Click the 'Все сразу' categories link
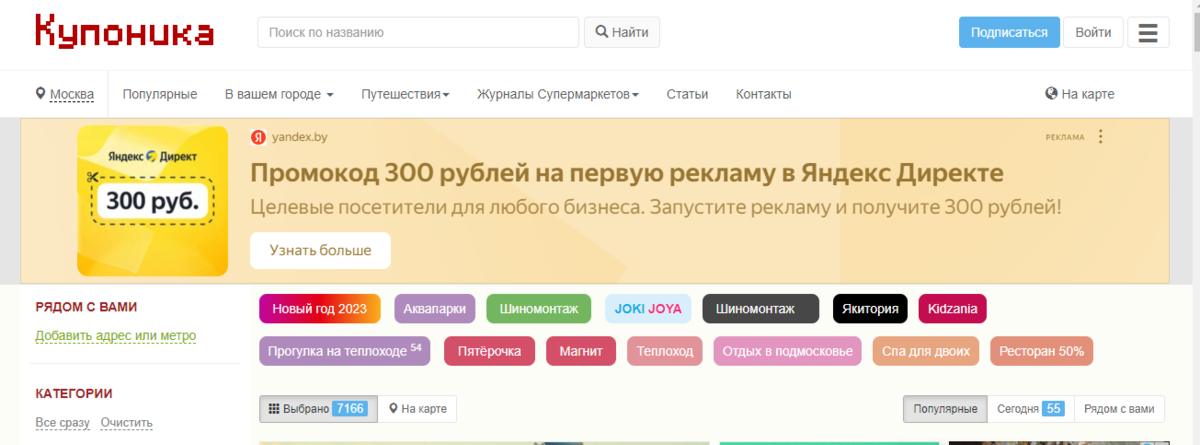1200x445 pixels. pos(62,423)
